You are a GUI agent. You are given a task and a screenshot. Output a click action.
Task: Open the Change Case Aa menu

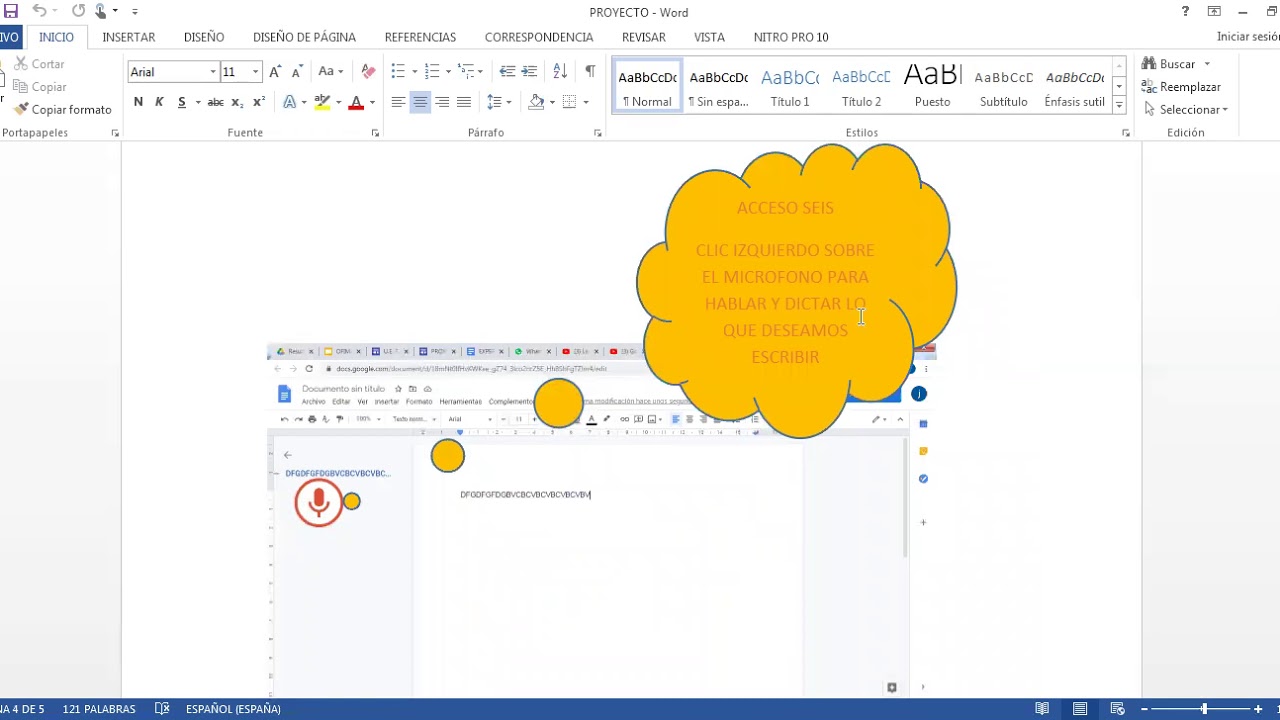click(330, 72)
